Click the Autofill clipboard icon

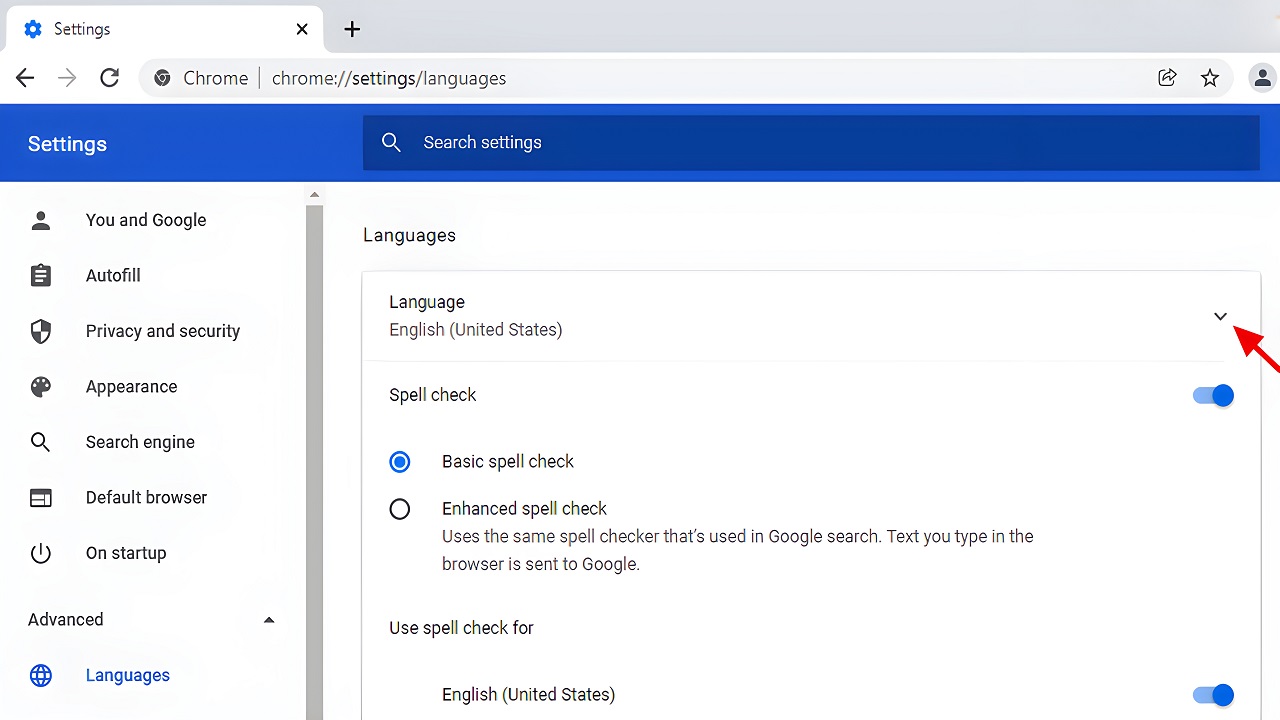(41, 275)
